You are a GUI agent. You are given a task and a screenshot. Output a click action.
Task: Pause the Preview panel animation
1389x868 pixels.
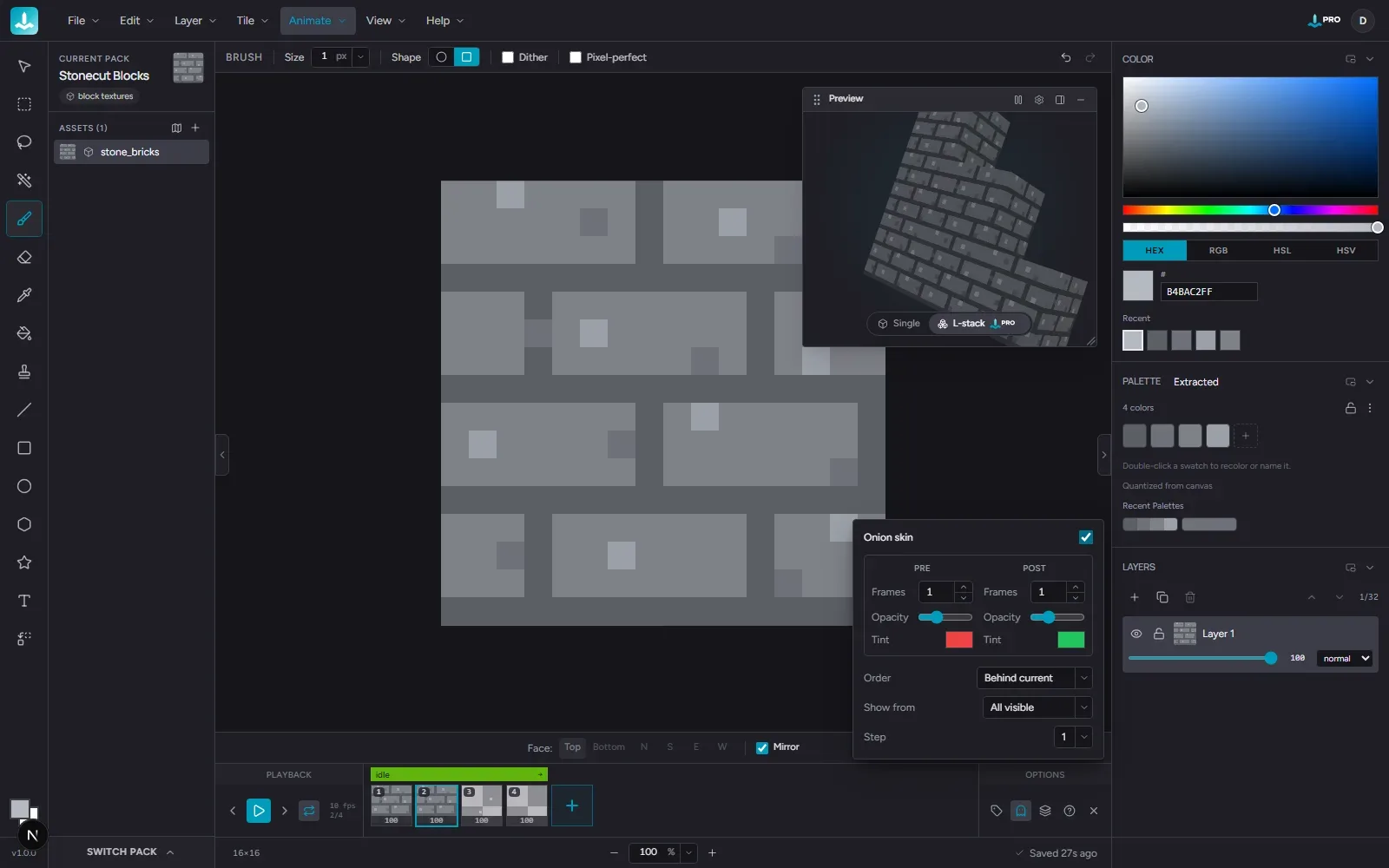pyautogui.click(x=1018, y=99)
